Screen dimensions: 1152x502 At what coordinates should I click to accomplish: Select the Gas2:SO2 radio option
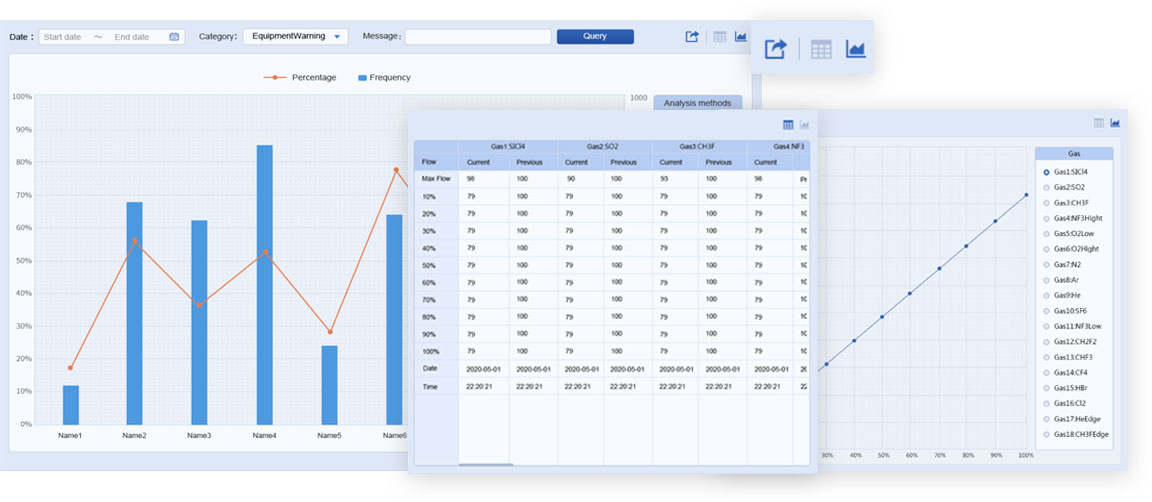pyautogui.click(x=1046, y=187)
